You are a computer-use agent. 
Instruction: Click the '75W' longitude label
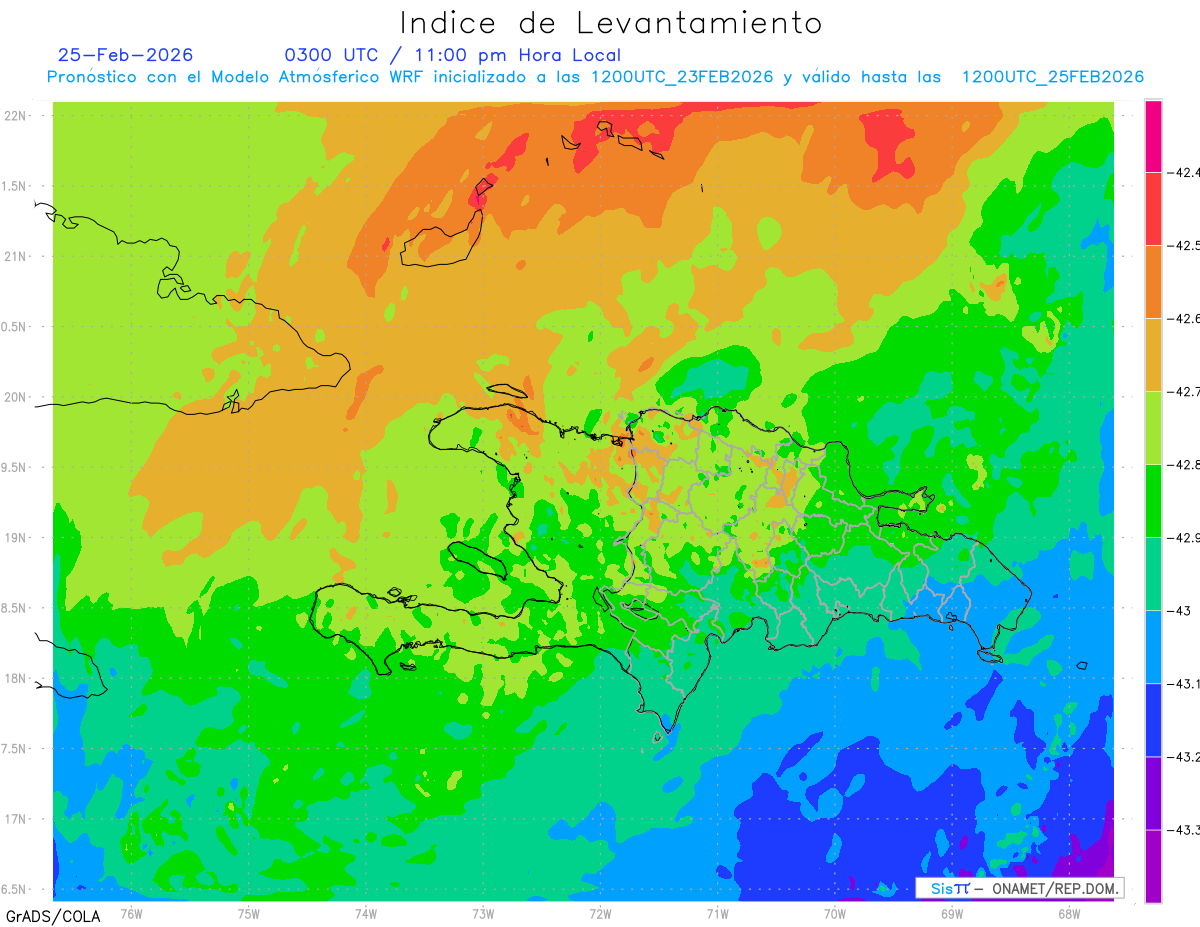tap(248, 913)
